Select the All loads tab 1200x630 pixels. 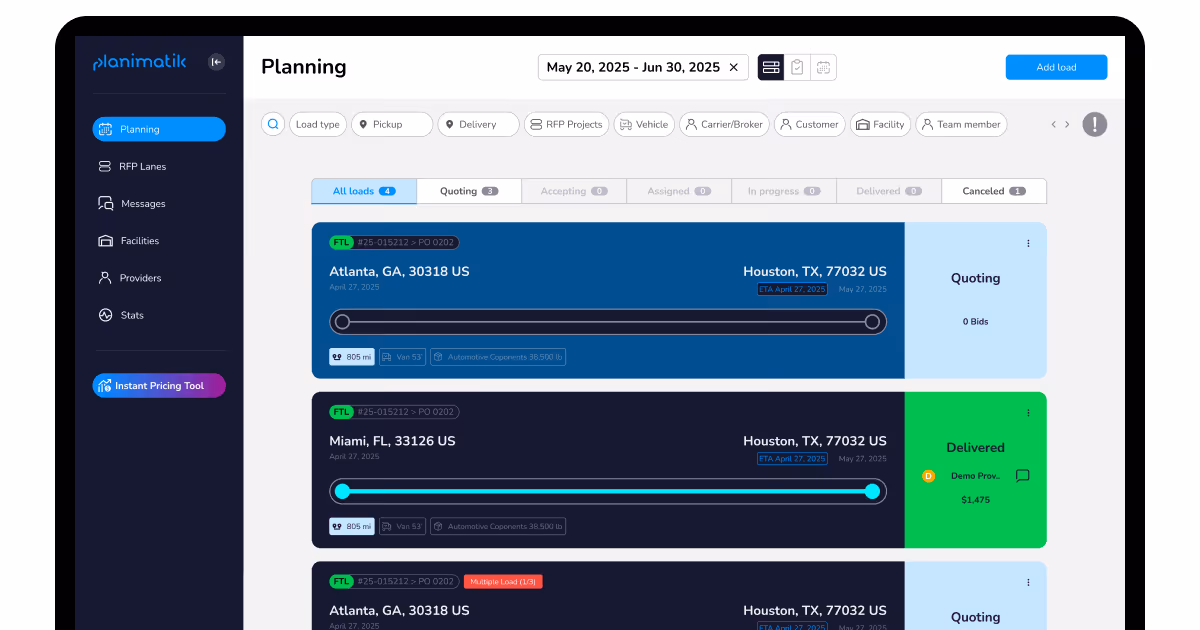(x=364, y=191)
